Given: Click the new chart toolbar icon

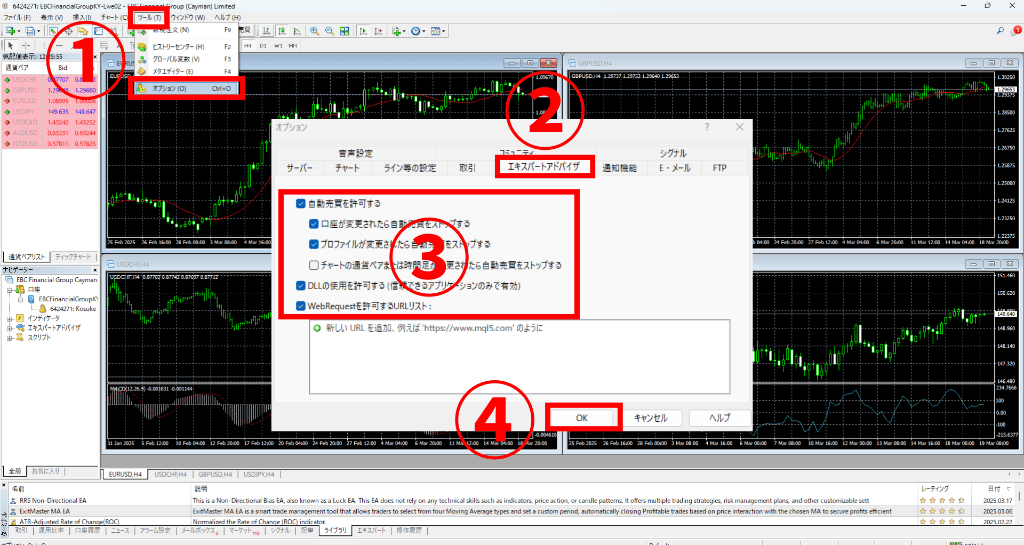Looking at the screenshot, I should [10, 31].
